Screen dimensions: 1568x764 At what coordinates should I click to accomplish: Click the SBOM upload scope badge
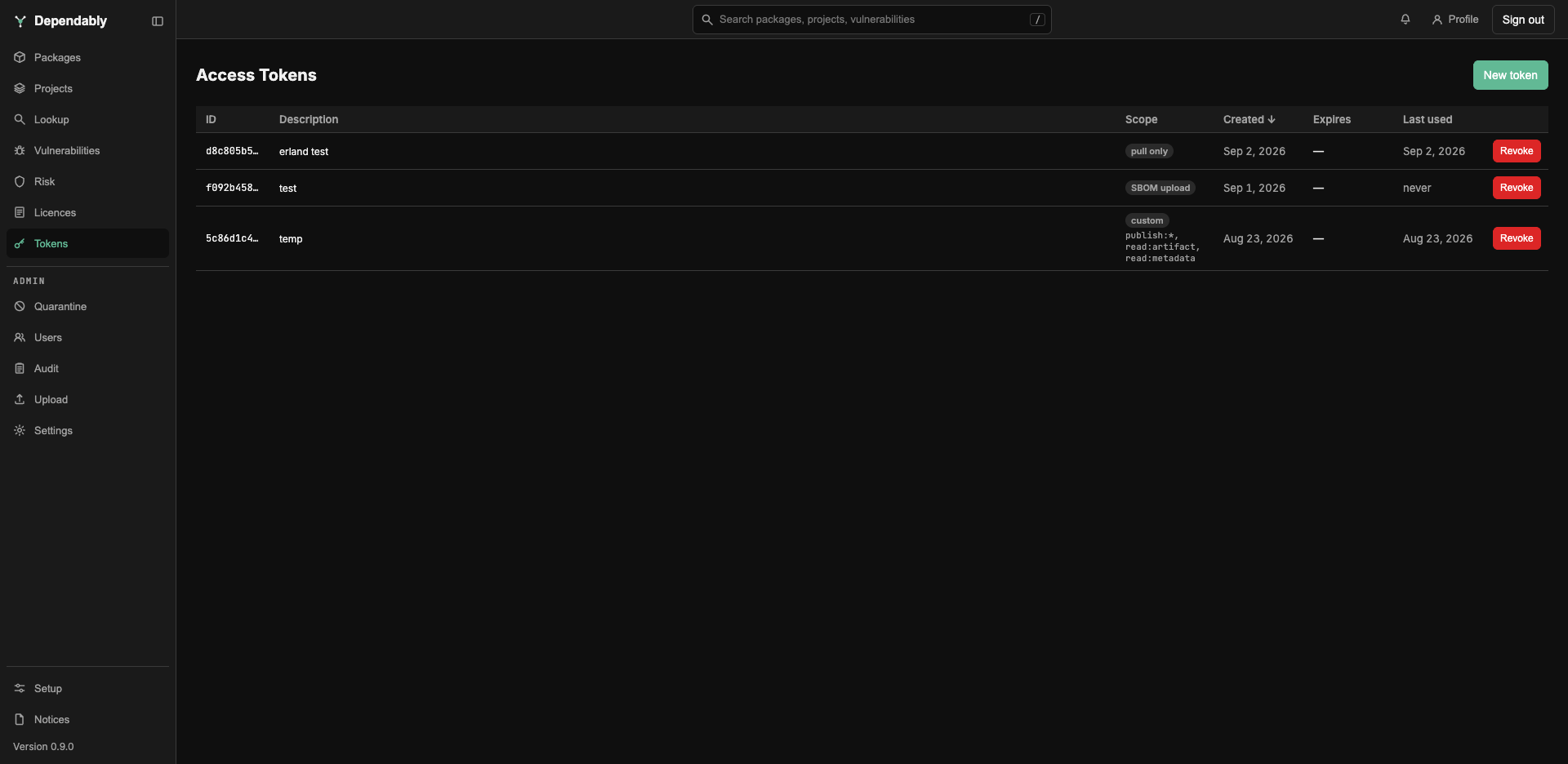[1160, 188]
